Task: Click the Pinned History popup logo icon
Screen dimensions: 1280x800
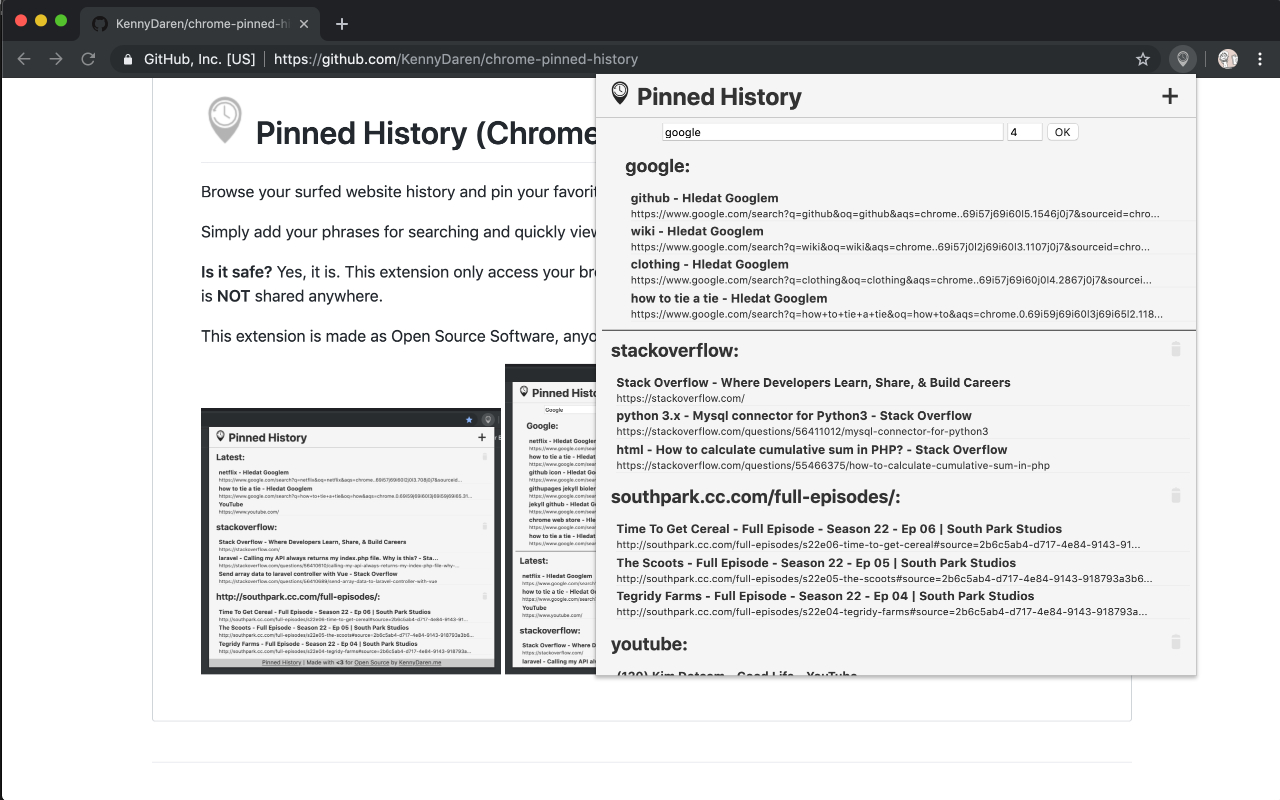Action: tap(620, 94)
